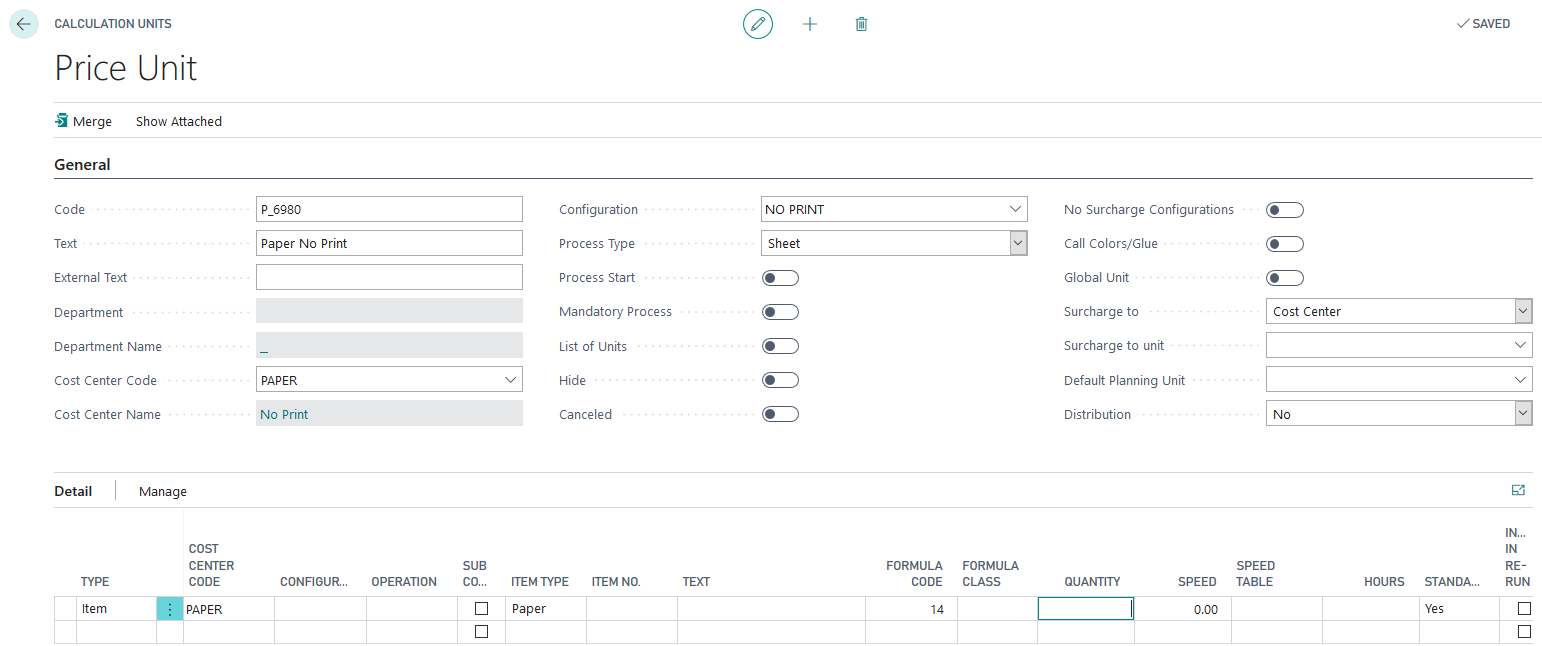
Task: Click the Formula Code cell showing 14
Action: point(911,609)
